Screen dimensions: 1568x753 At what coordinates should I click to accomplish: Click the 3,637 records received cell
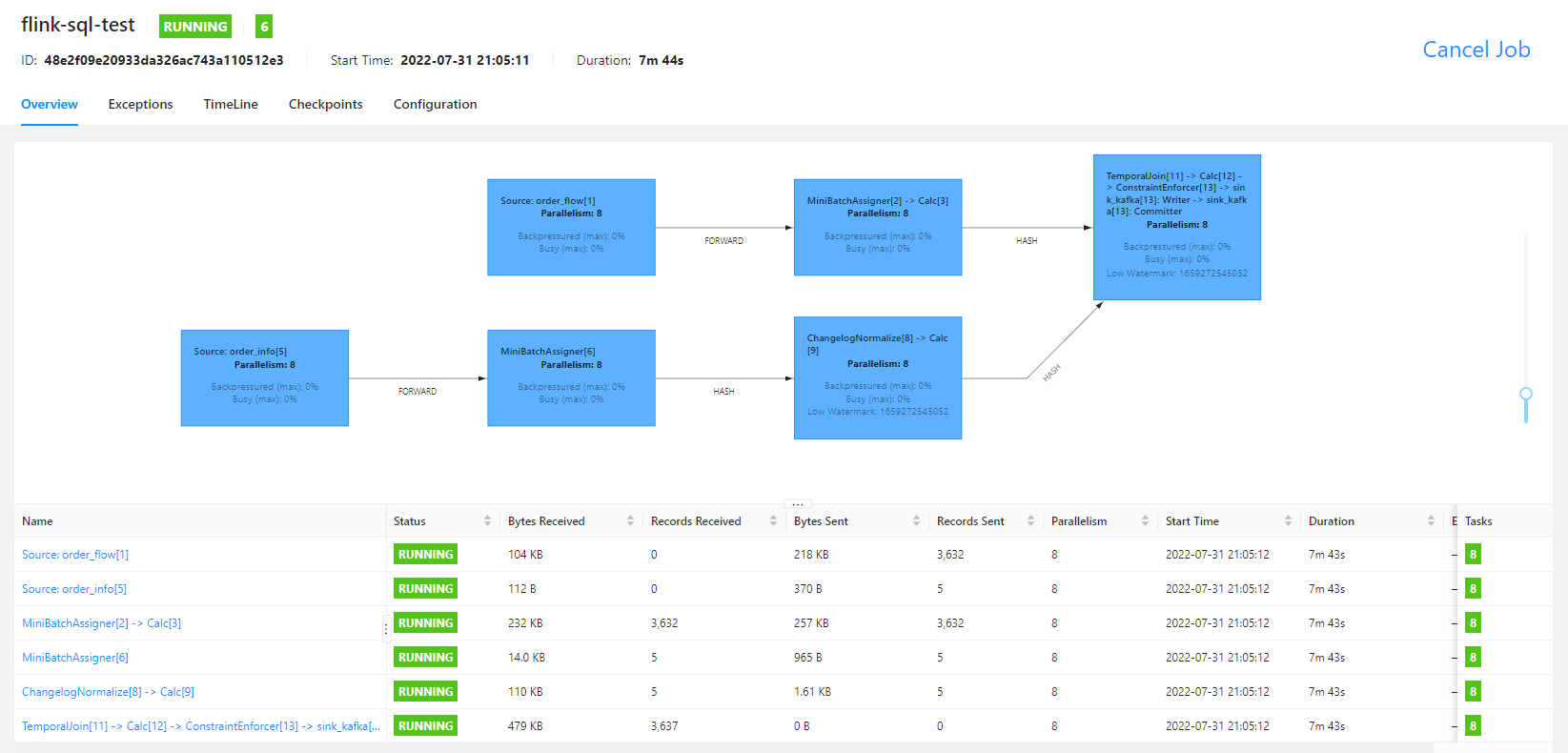[664, 726]
